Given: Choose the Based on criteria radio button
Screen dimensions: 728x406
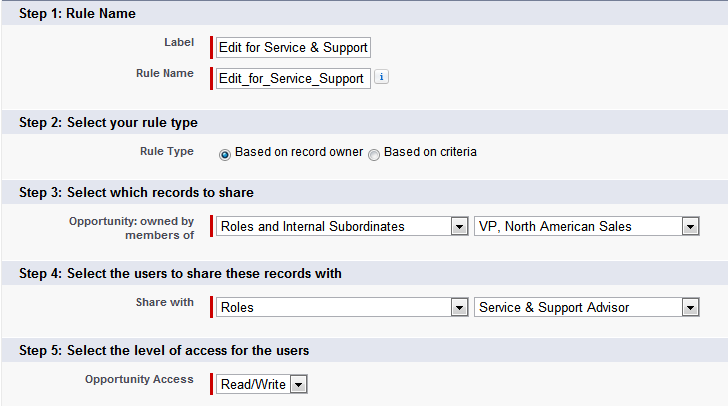Looking at the screenshot, I should 374,154.
